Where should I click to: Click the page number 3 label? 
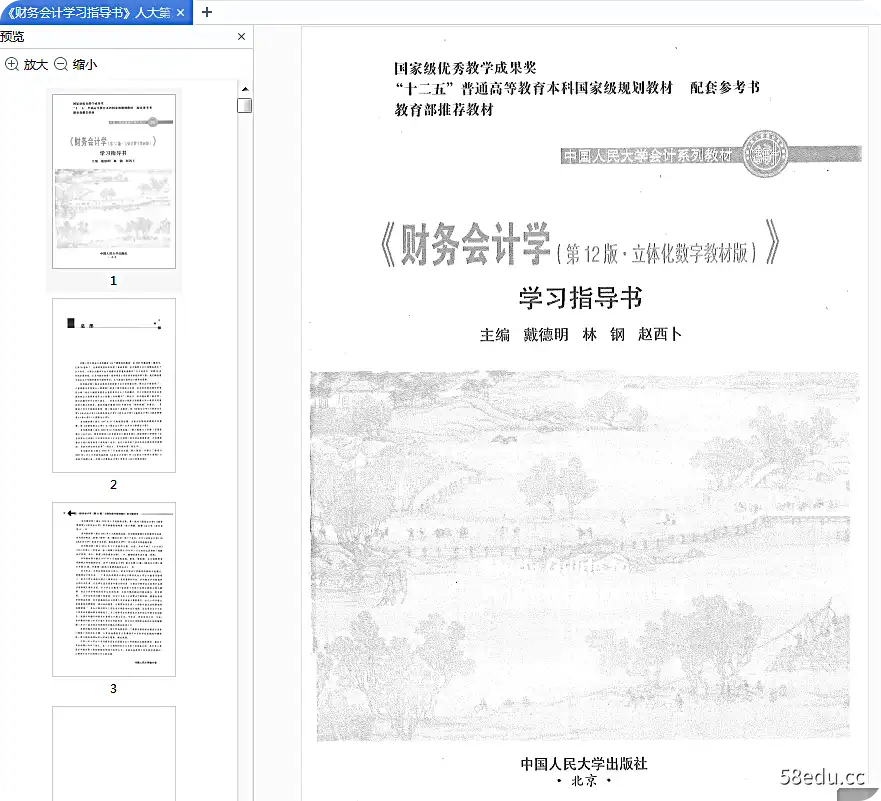click(x=113, y=689)
